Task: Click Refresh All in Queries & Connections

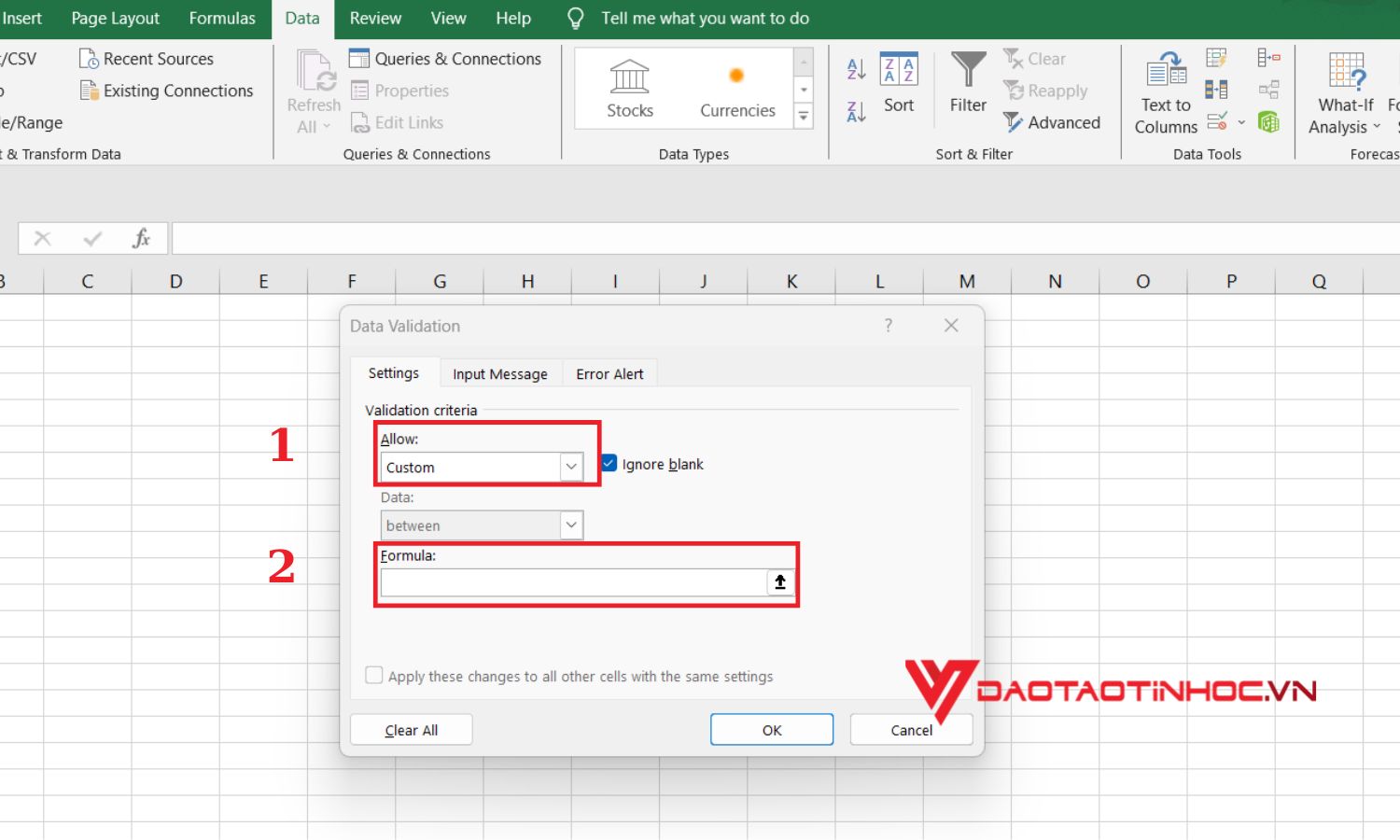Action: (312, 91)
